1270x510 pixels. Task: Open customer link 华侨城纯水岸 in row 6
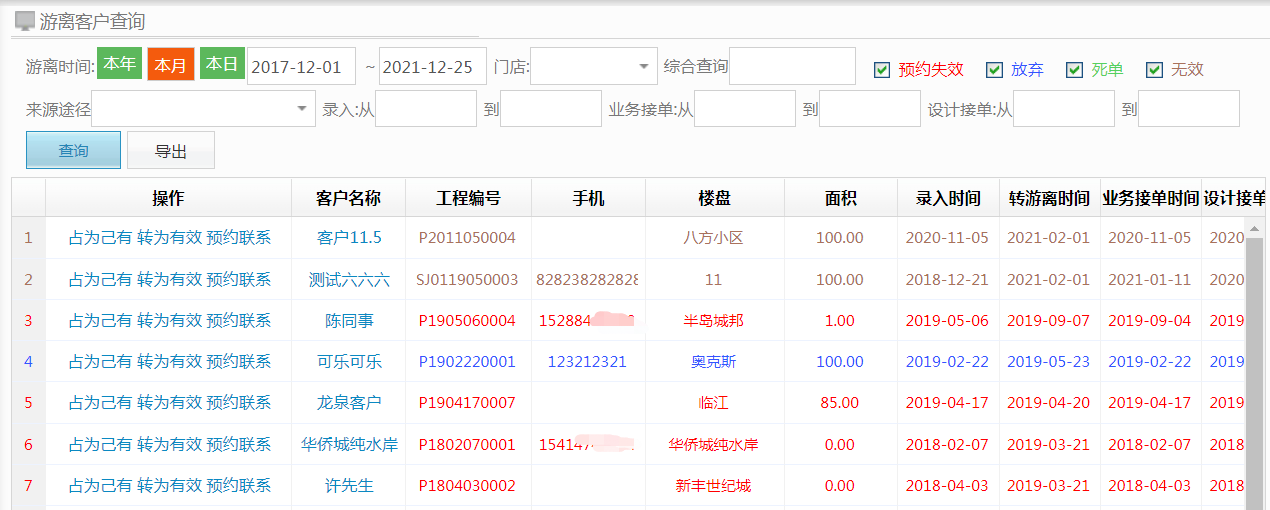tap(349, 445)
